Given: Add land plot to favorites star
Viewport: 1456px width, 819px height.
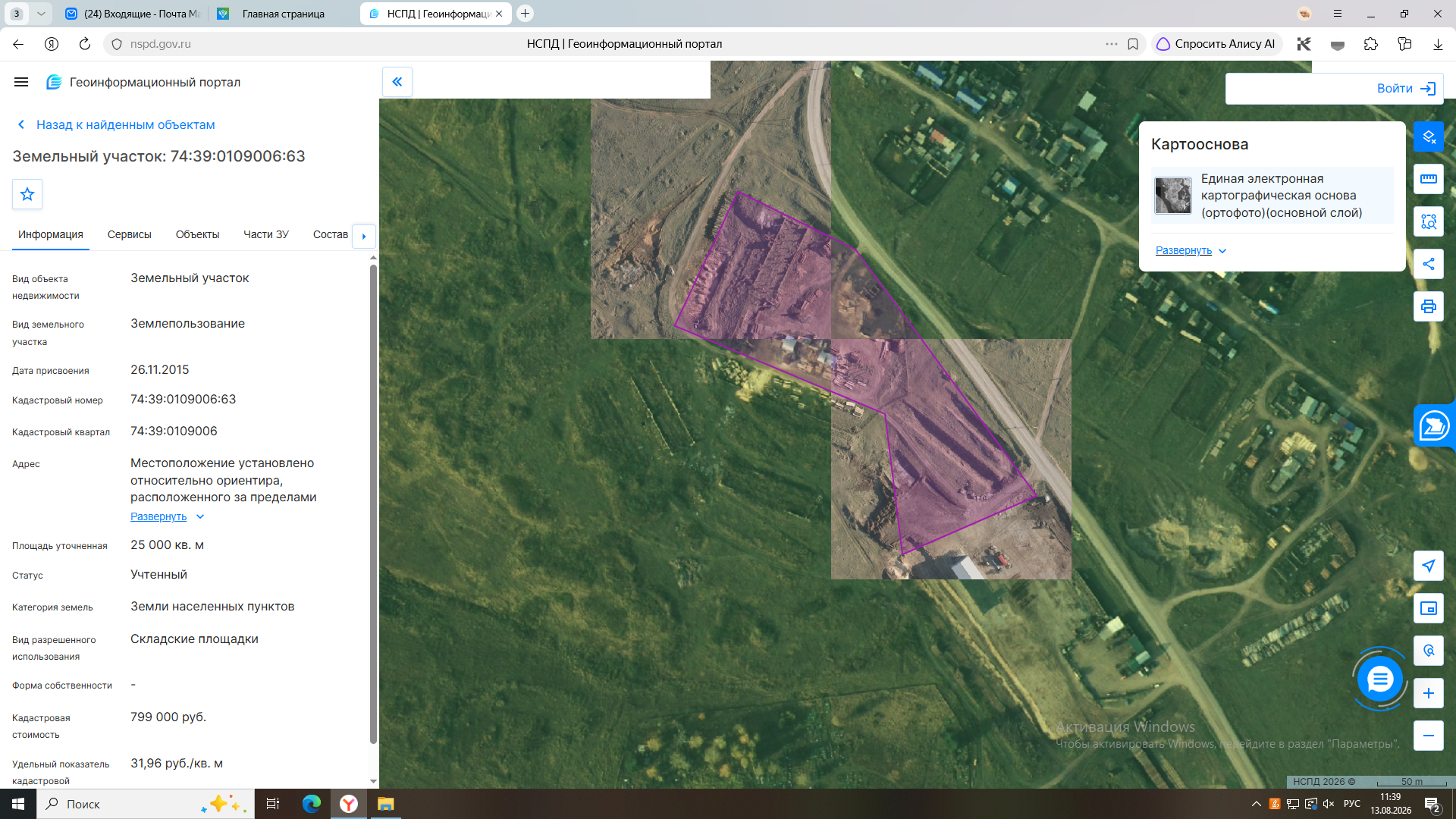Looking at the screenshot, I should click(27, 194).
